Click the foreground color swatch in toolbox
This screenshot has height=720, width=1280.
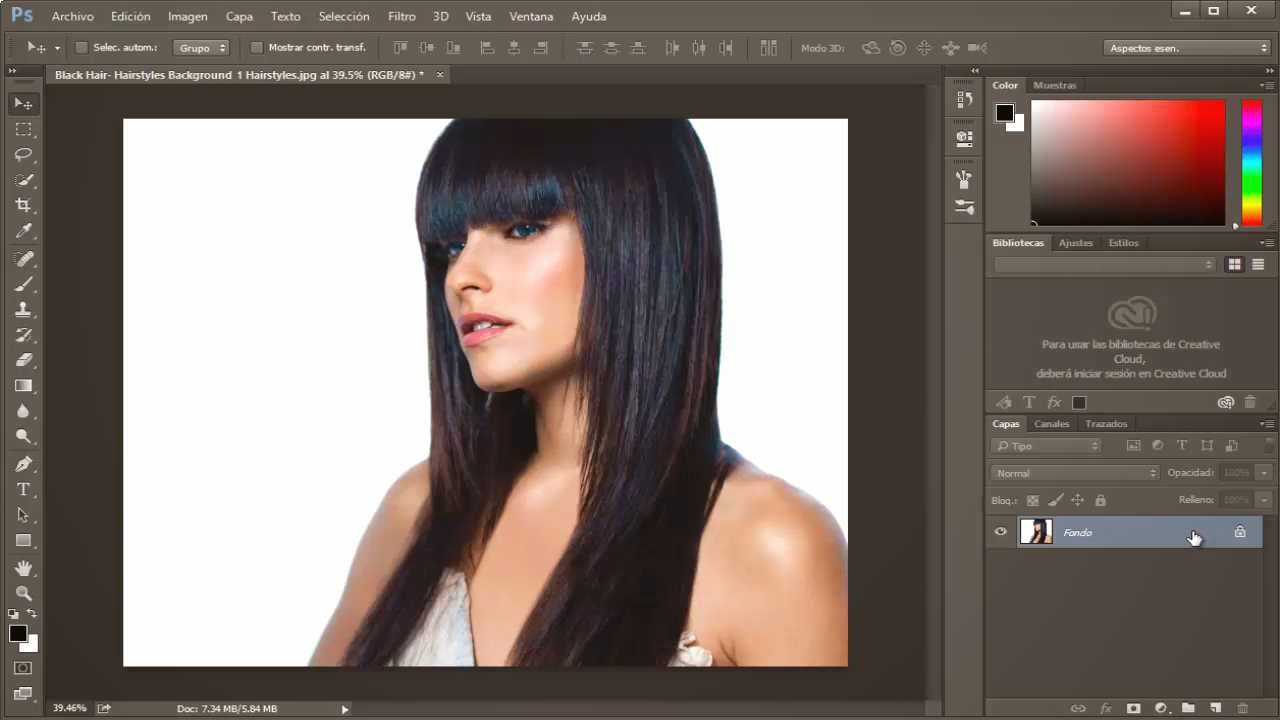click(18, 633)
